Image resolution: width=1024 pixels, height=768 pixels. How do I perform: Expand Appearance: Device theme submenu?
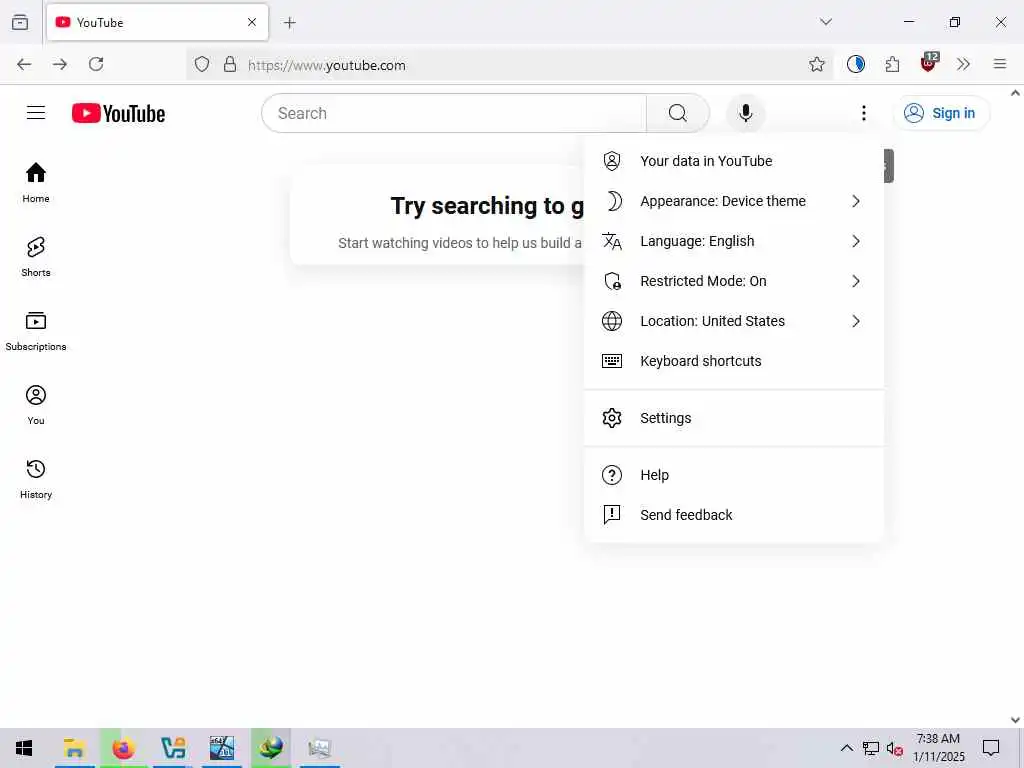(733, 201)
